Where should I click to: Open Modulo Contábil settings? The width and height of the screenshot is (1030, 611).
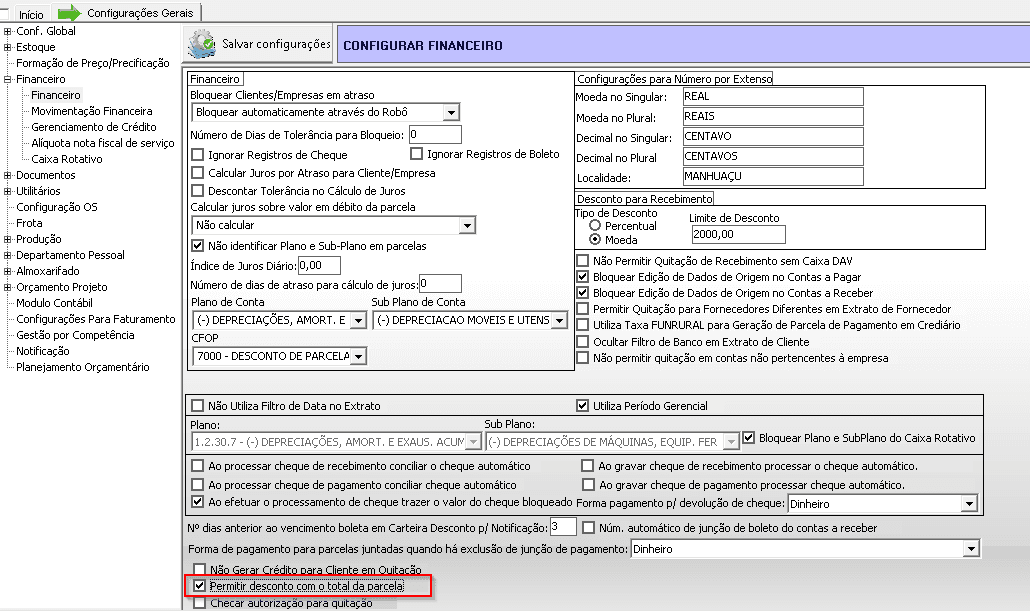tap(55, 303)
